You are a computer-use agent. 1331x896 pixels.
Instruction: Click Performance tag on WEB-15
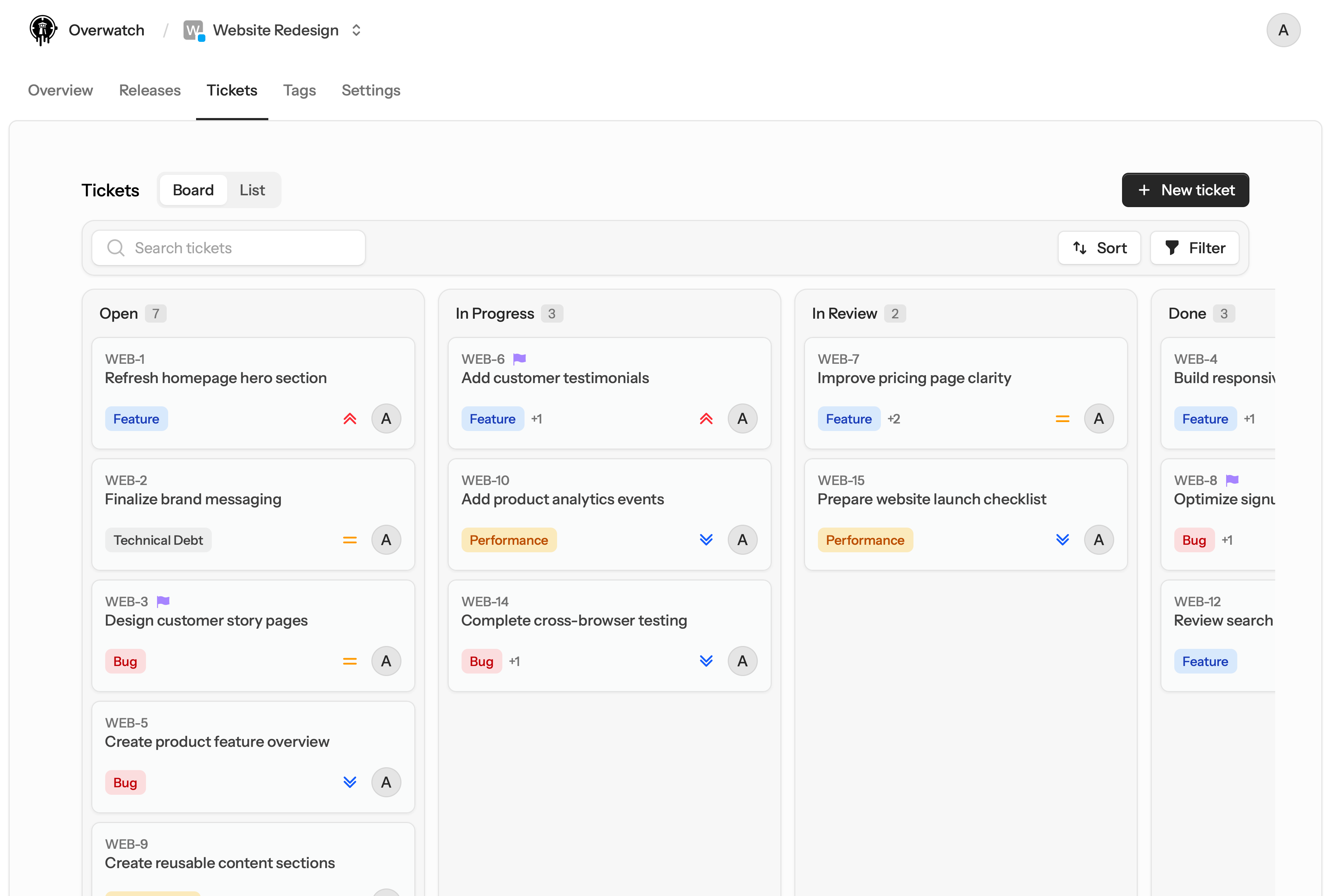coord(865,540)
